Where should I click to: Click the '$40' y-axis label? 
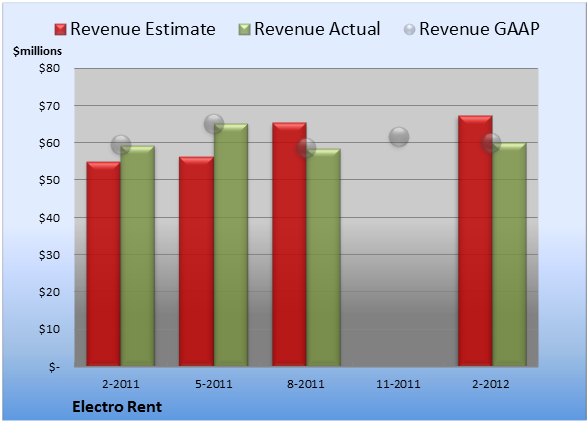[x=49, y=218]
